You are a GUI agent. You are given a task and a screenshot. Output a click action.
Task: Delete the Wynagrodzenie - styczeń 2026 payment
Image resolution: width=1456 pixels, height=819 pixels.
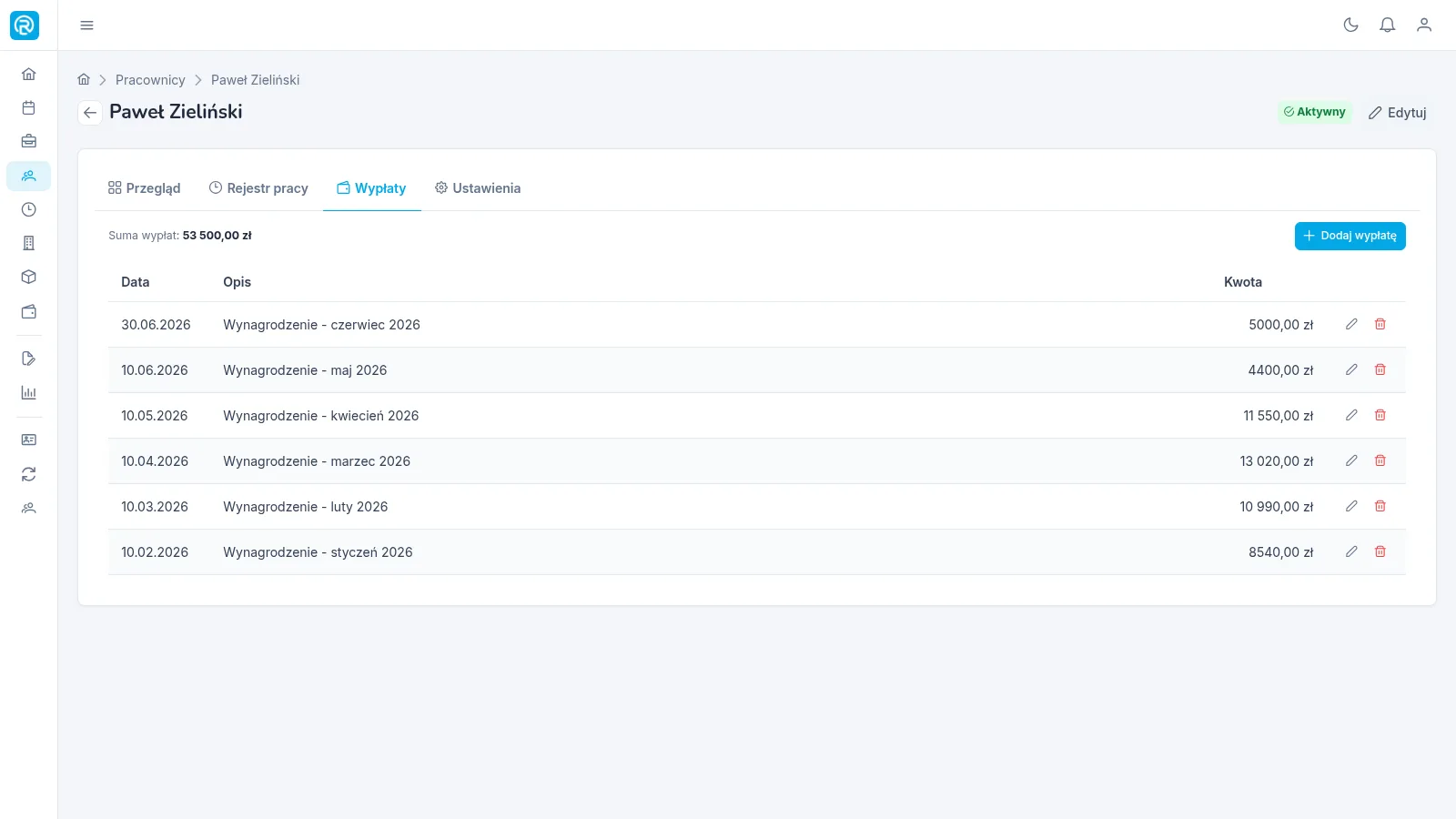(x=1380, y=551)
